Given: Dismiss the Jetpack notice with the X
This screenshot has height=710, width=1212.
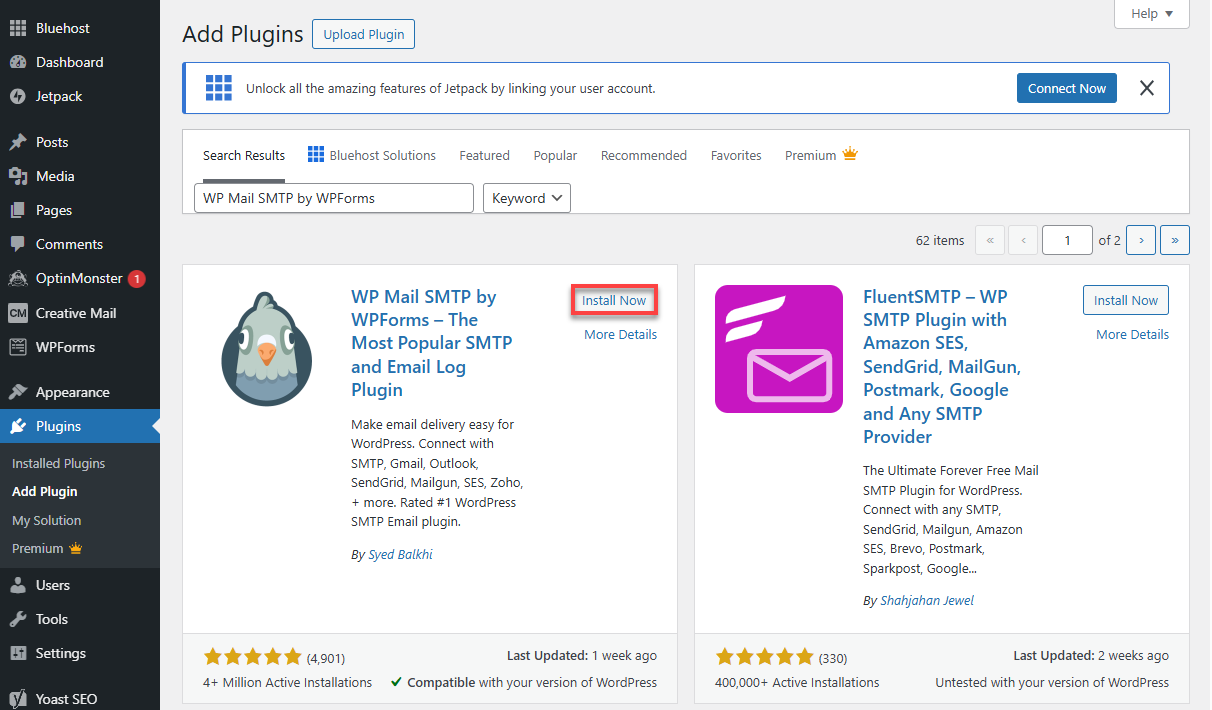Looking at the screenshot, I should [x=1146, y=87].
